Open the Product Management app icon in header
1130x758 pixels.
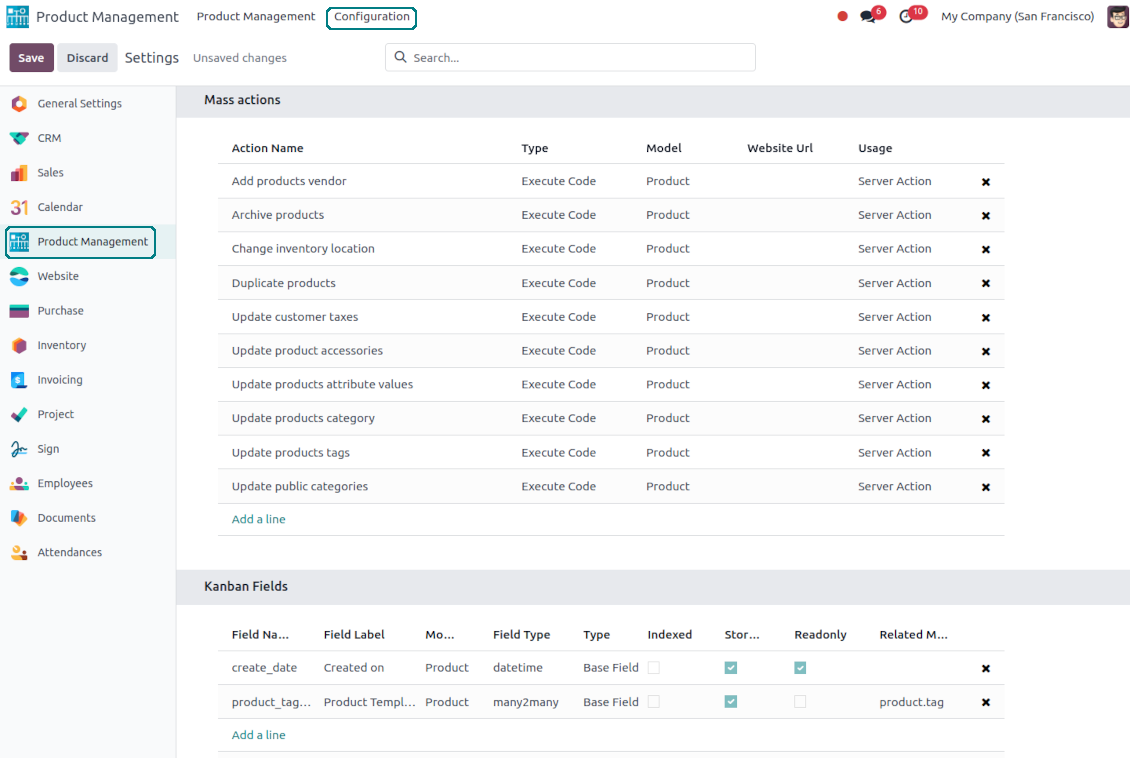(18, 17)
